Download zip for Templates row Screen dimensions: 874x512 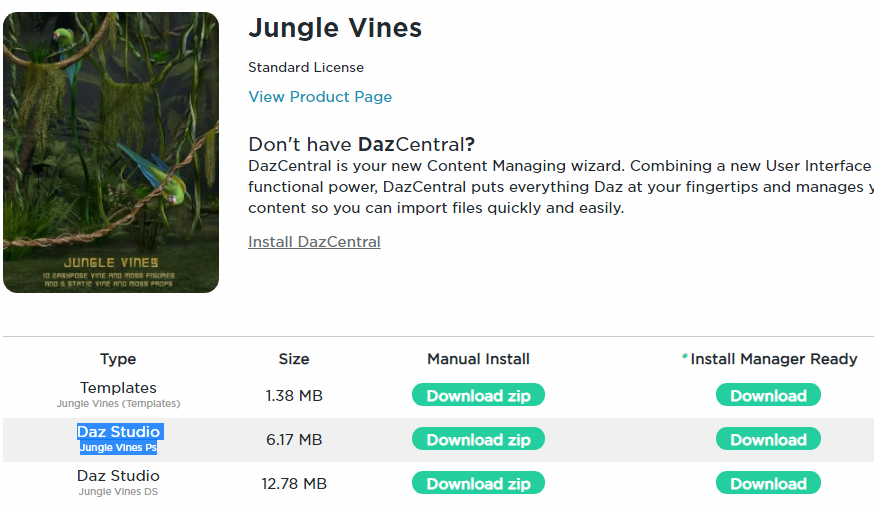(x=478, y=395)
